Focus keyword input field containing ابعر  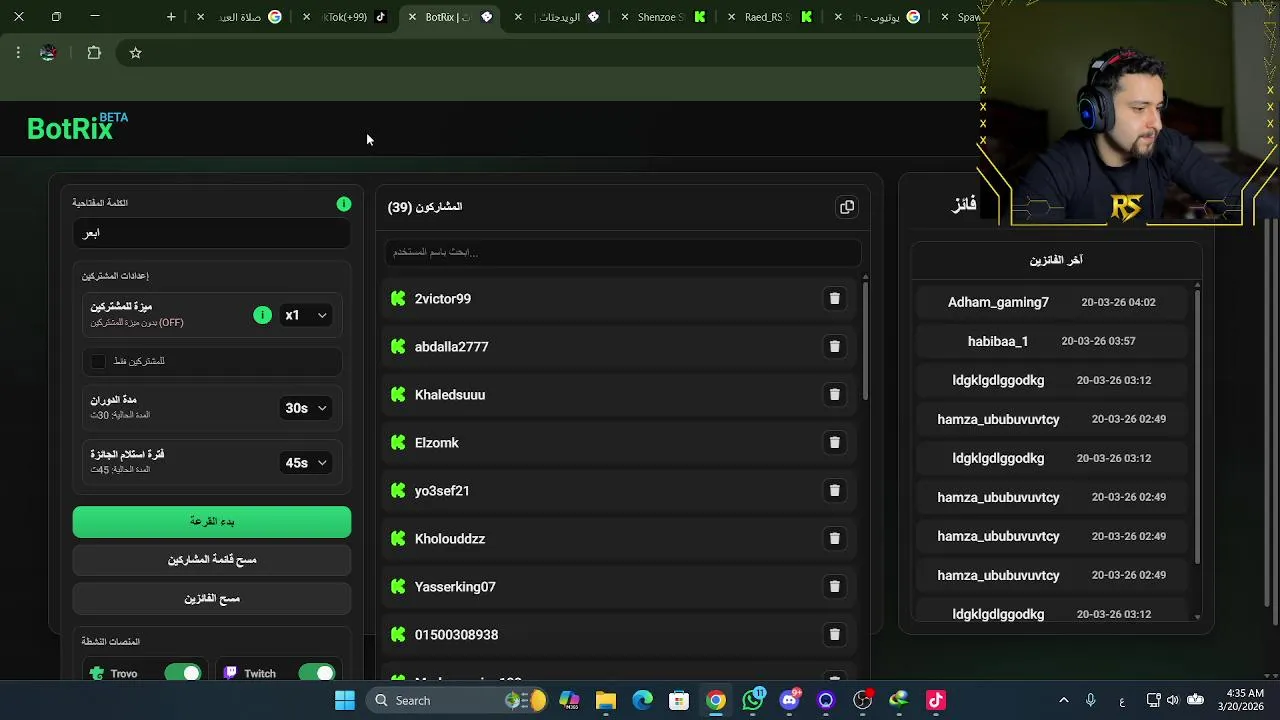point(212,233)
